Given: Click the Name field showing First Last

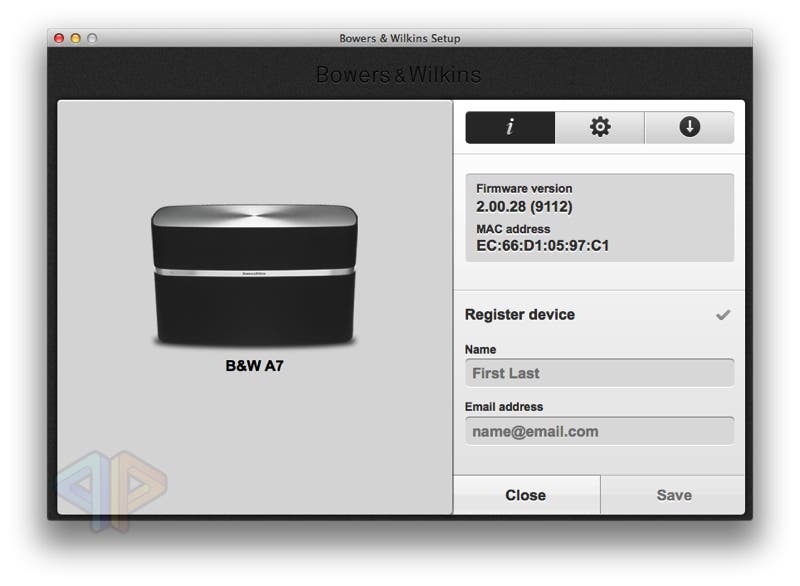Looking at the screenshot, I should click(599, 373).
